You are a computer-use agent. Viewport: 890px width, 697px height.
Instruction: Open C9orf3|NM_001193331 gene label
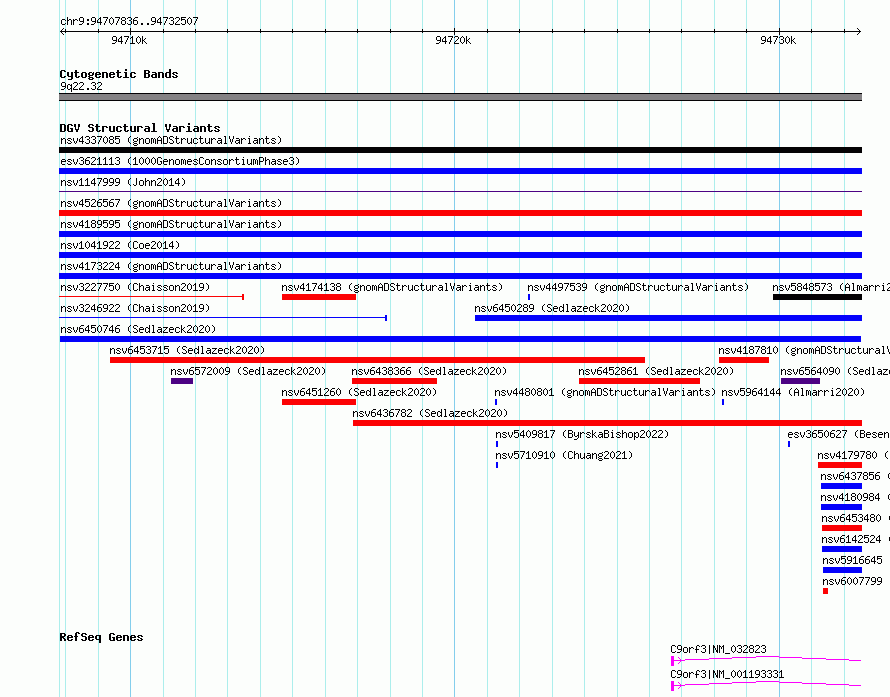click(x=727, y=674)
